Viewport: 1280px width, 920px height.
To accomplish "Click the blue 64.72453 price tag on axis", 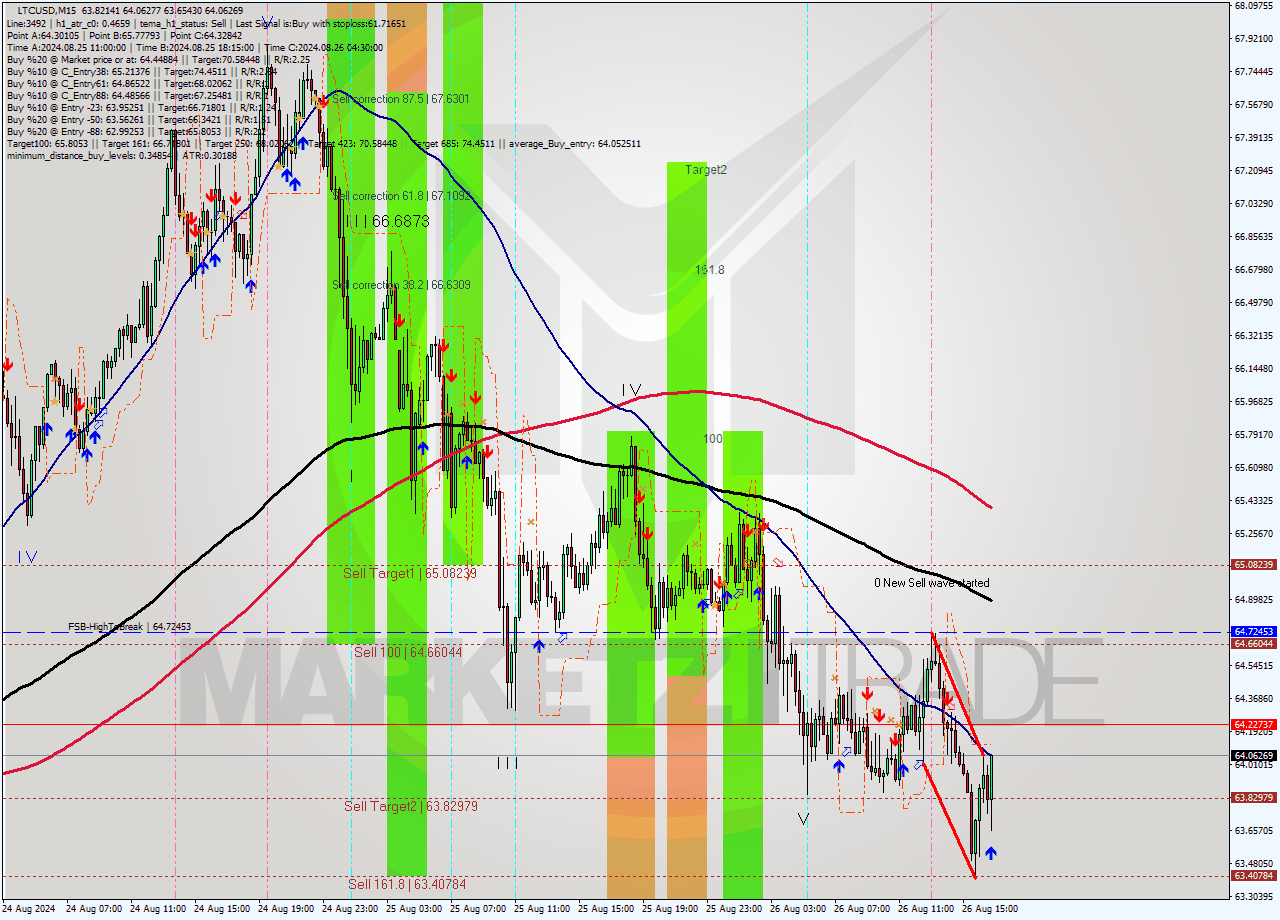I will coord(1254,632).
